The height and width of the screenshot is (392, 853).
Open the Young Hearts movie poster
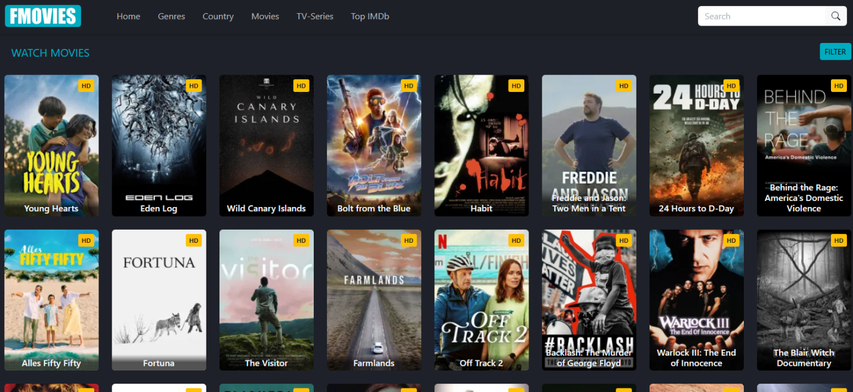[x=52, y=146]
